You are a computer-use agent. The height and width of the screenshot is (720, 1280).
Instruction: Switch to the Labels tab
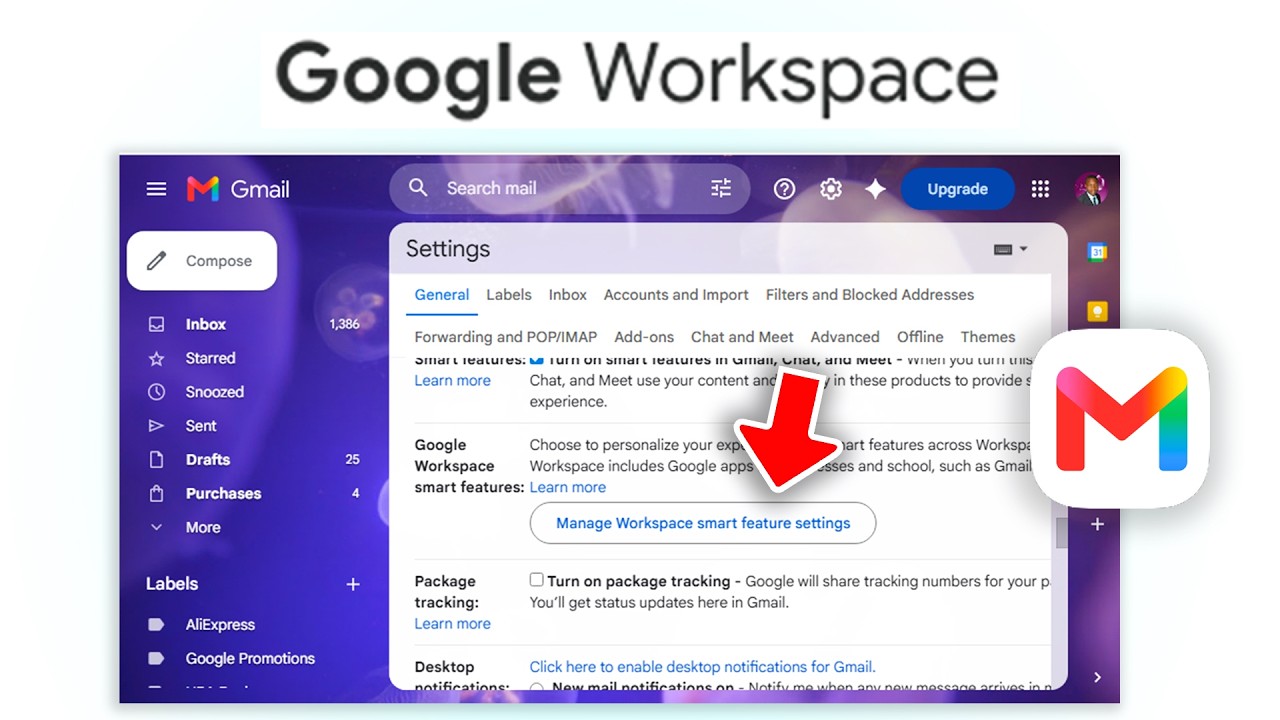(509, 295)
